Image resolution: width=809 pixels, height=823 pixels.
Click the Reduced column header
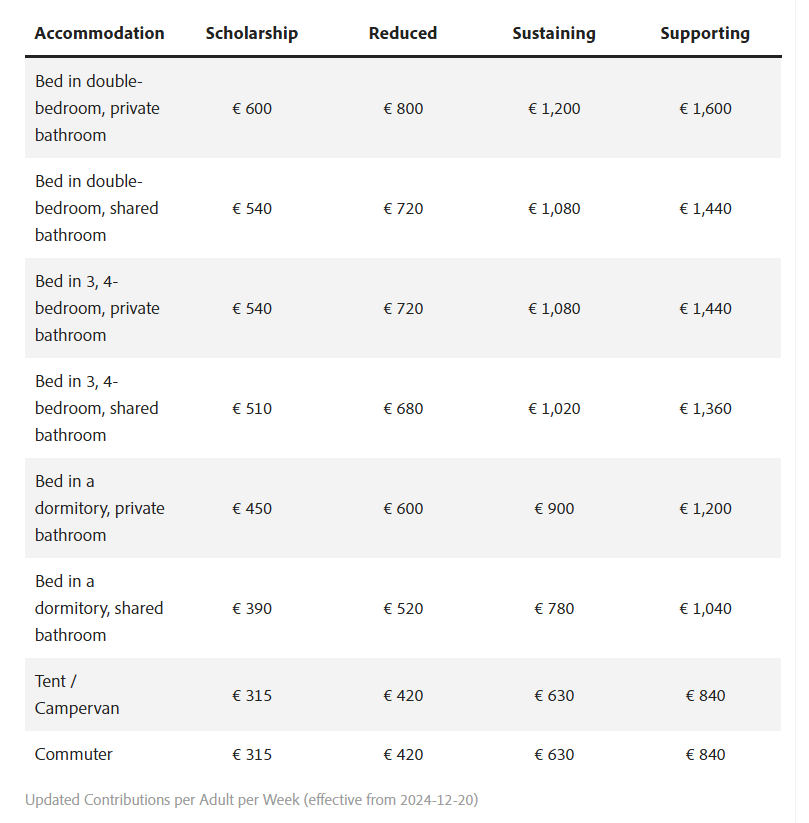pos(402,33)
